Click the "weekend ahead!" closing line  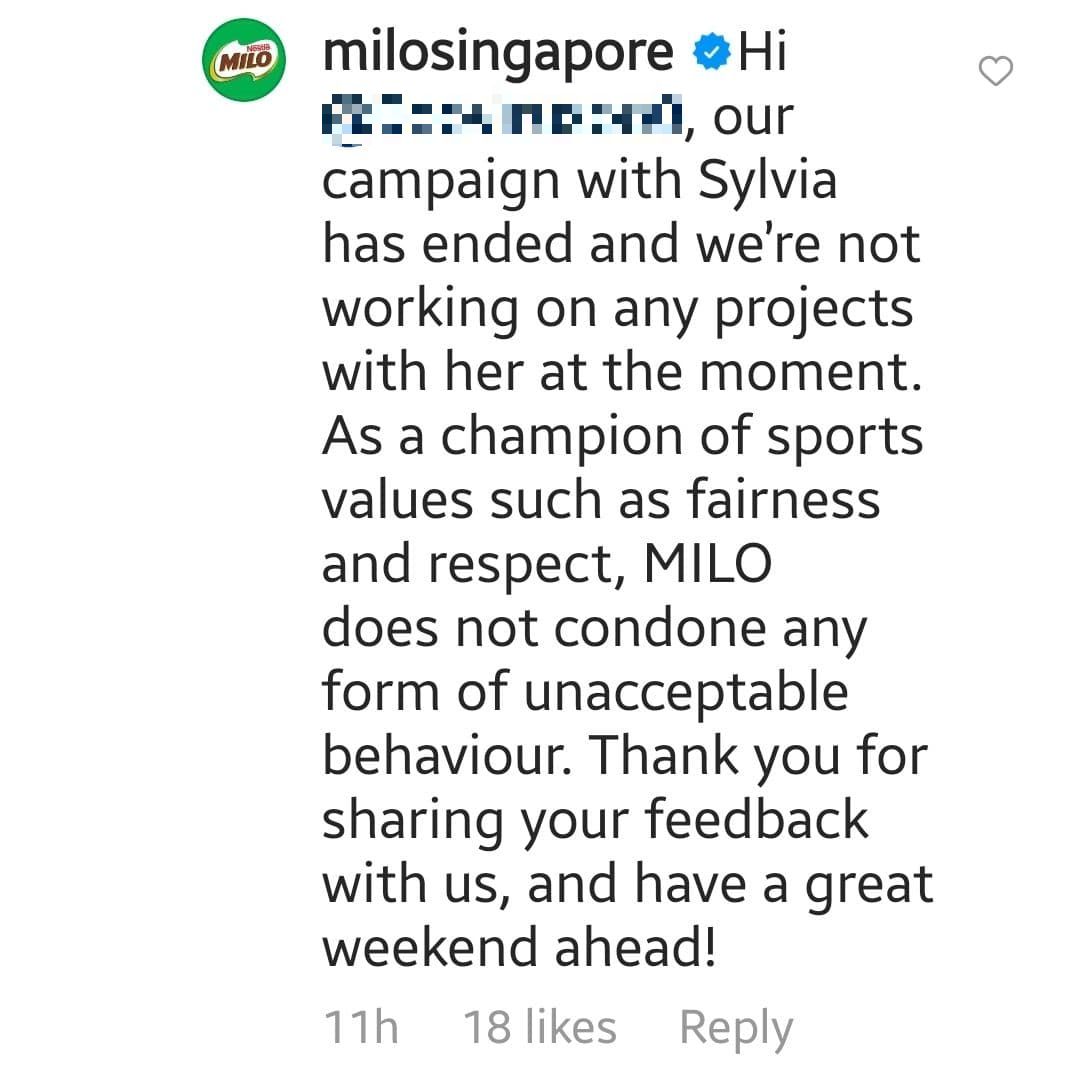point(519,946)
